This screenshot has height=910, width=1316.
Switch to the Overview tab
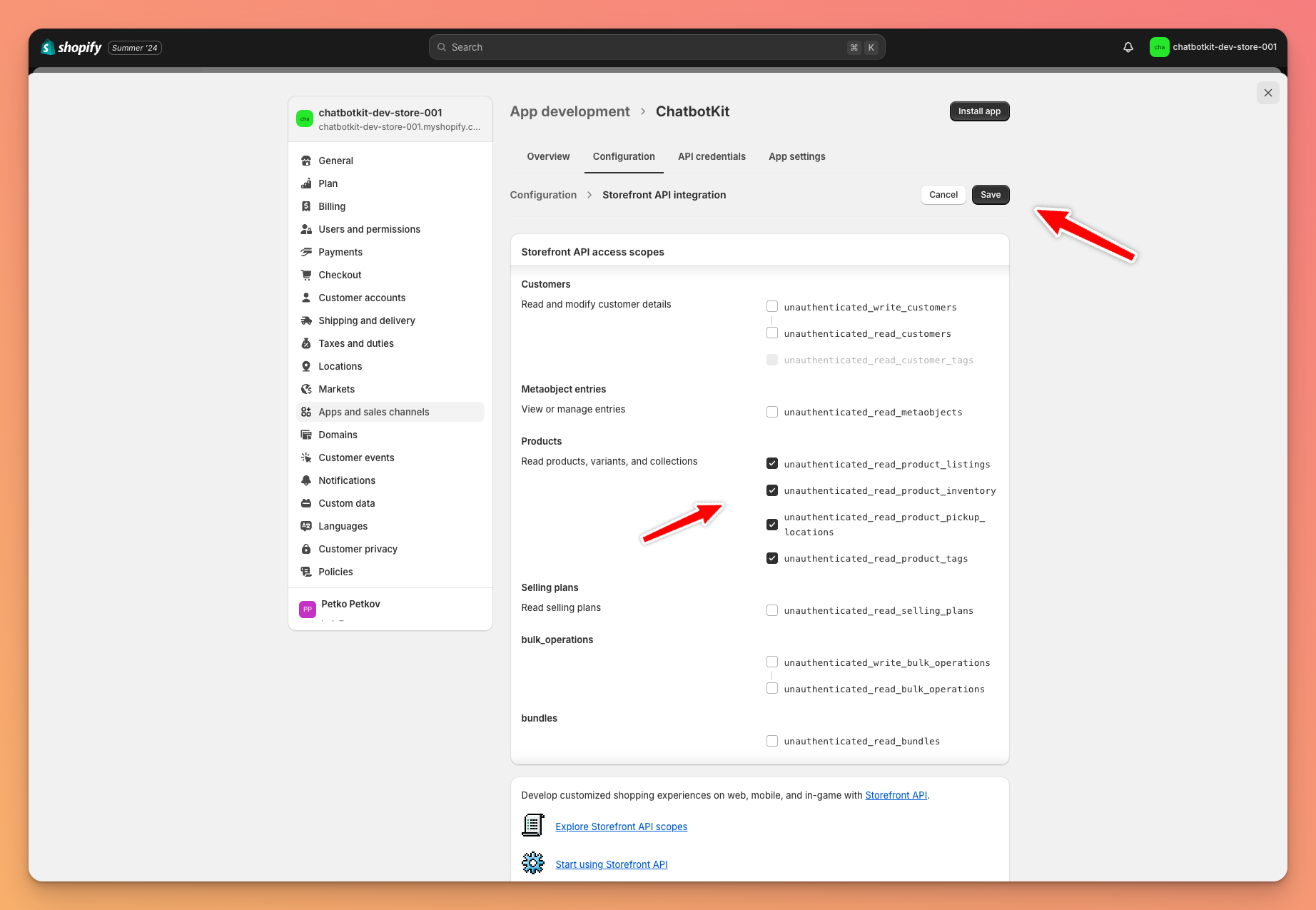pyautogui.click(x=548, y=156)
